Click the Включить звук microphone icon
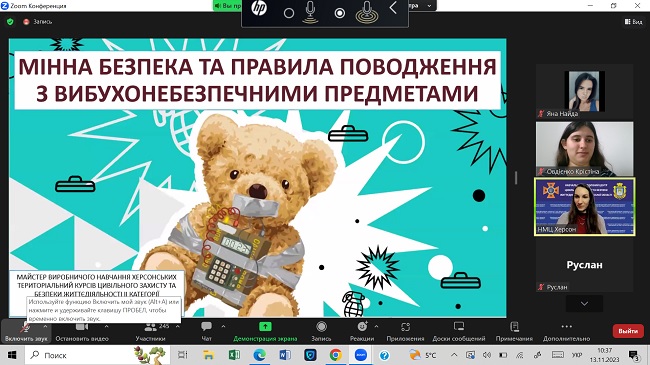Screen dimensions: 650x365 point(26,327)
